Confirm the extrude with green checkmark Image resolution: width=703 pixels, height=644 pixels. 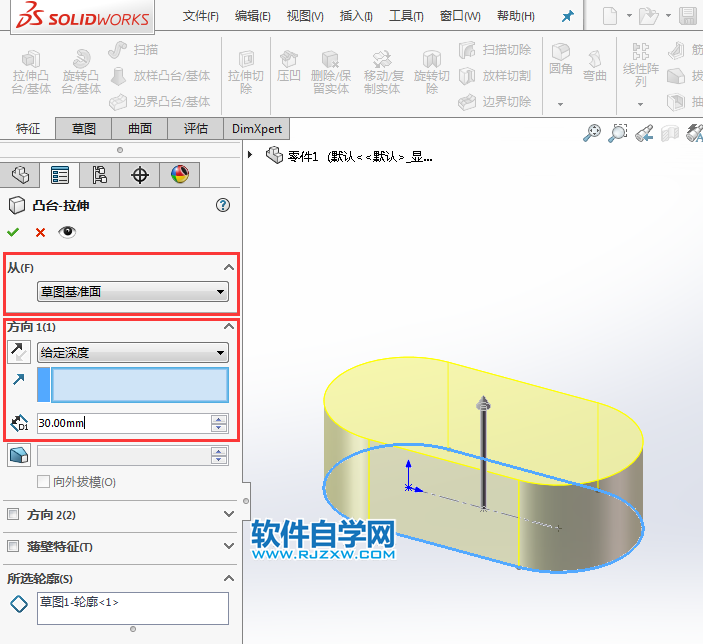click(13, 232)
